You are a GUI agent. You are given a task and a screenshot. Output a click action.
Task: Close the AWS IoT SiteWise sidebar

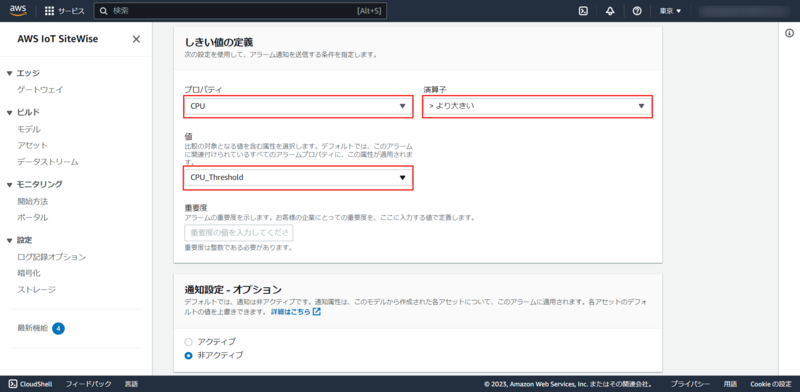pyautogui.click(x=136, y=39)
